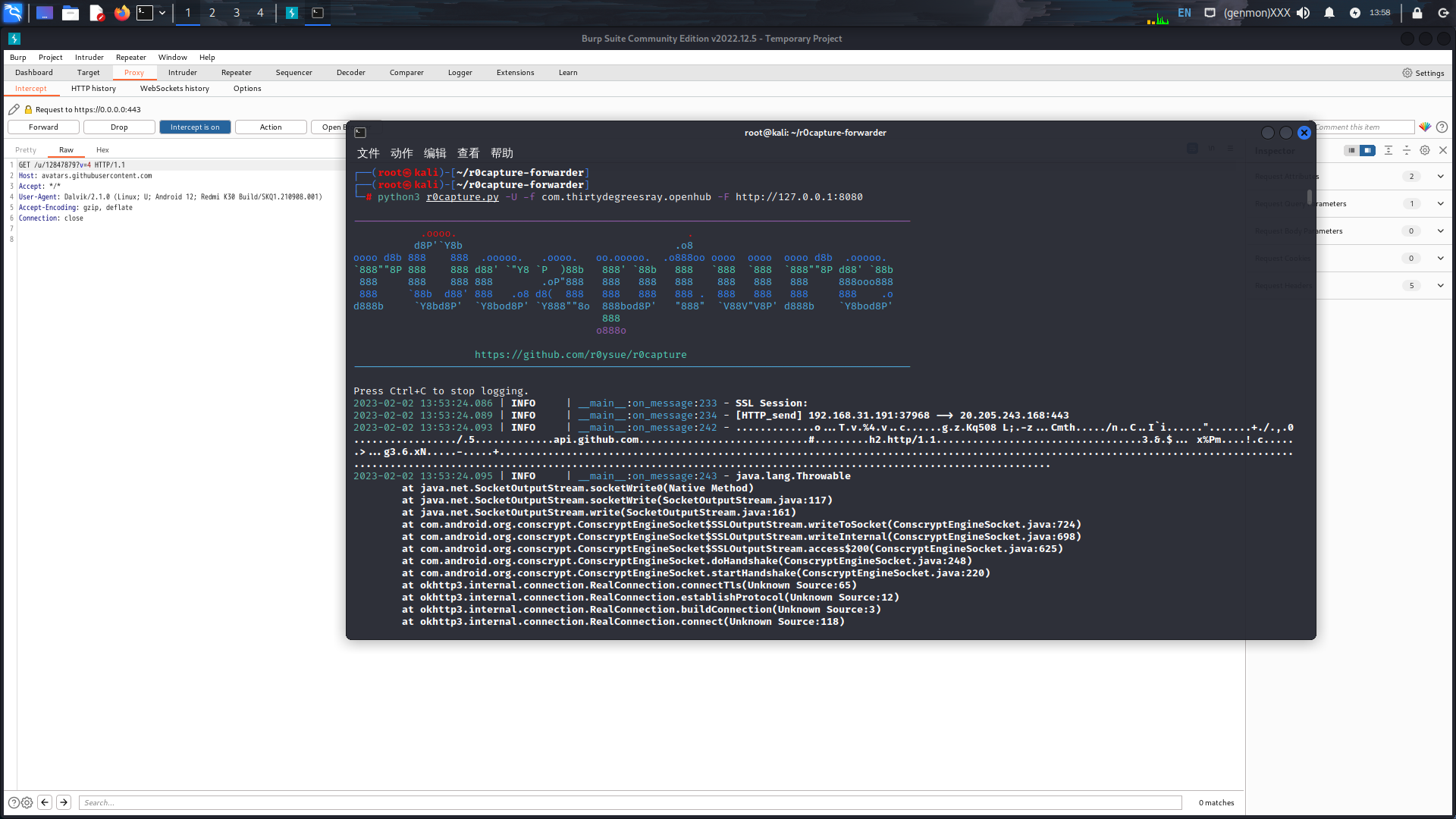This screenshot has width=1456, height=819.
Task: Open Inspector settings gear
Action: click(1425, 150)
